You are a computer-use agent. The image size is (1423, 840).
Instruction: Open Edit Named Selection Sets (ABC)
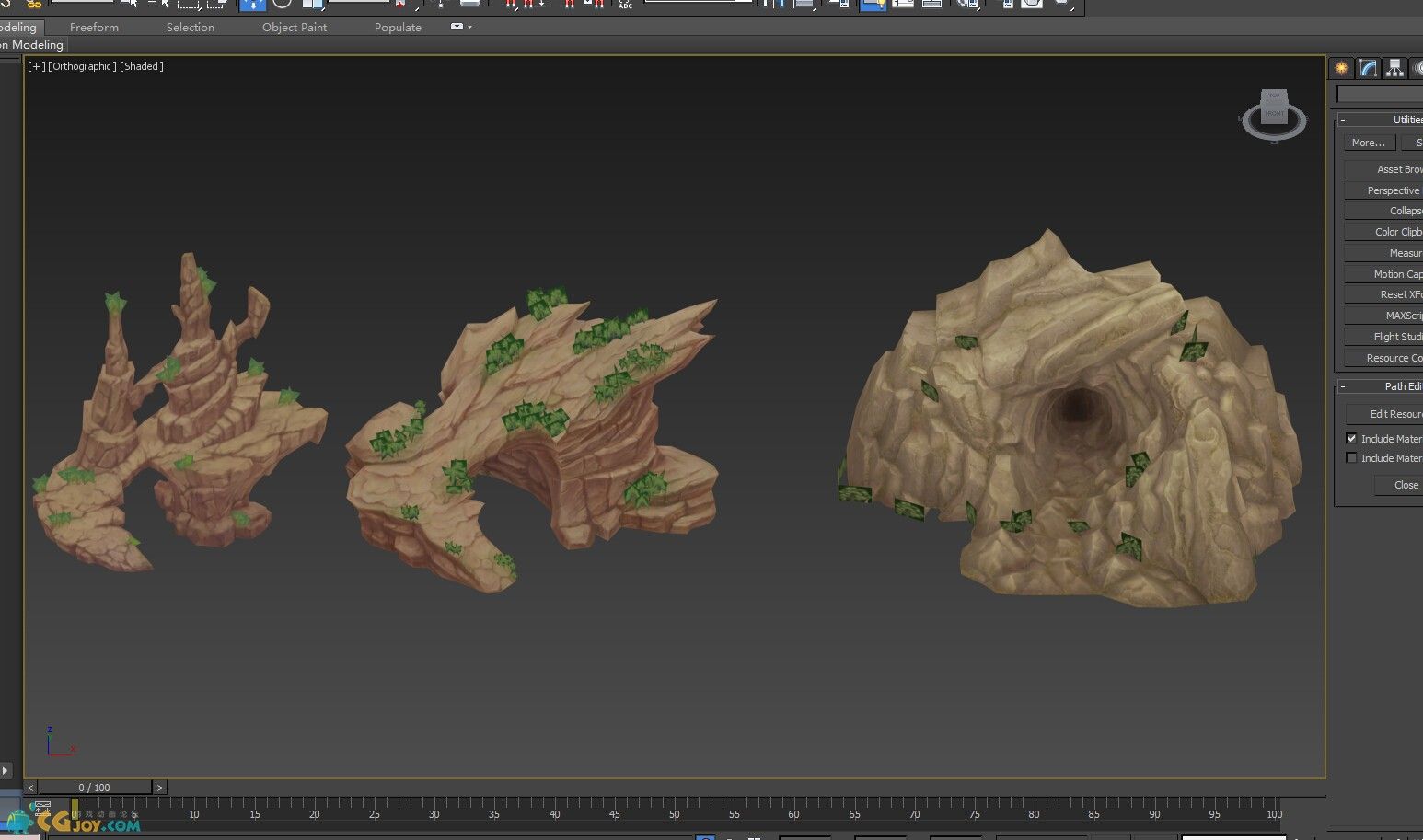click(625, 5)
